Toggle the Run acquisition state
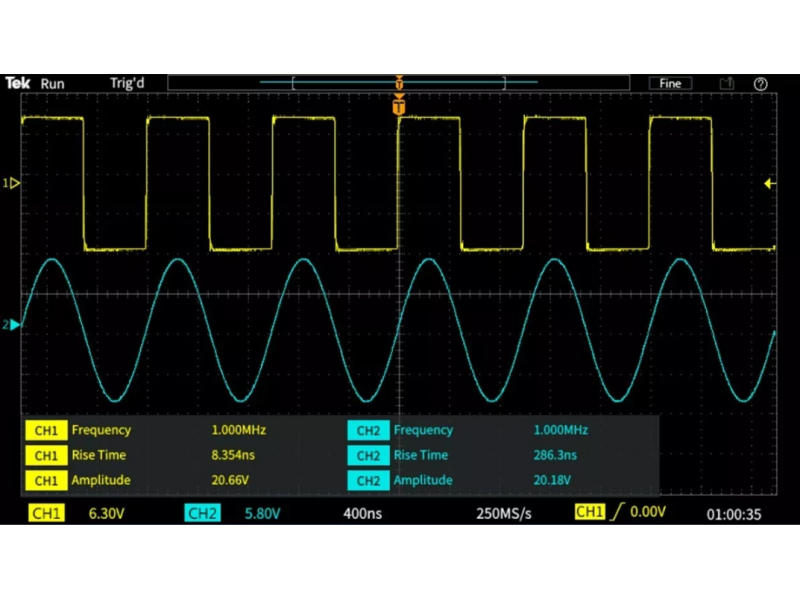Image resolution: width=800 pixels, height=600 pixels. [x=52, y=84]
